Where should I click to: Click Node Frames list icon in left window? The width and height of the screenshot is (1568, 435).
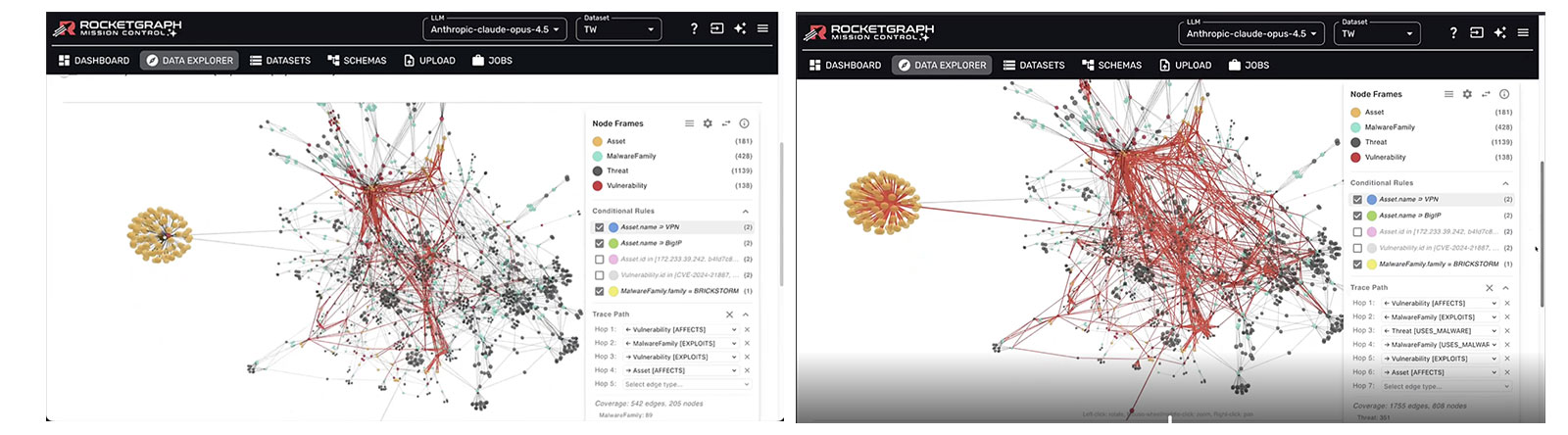(689, 123)
